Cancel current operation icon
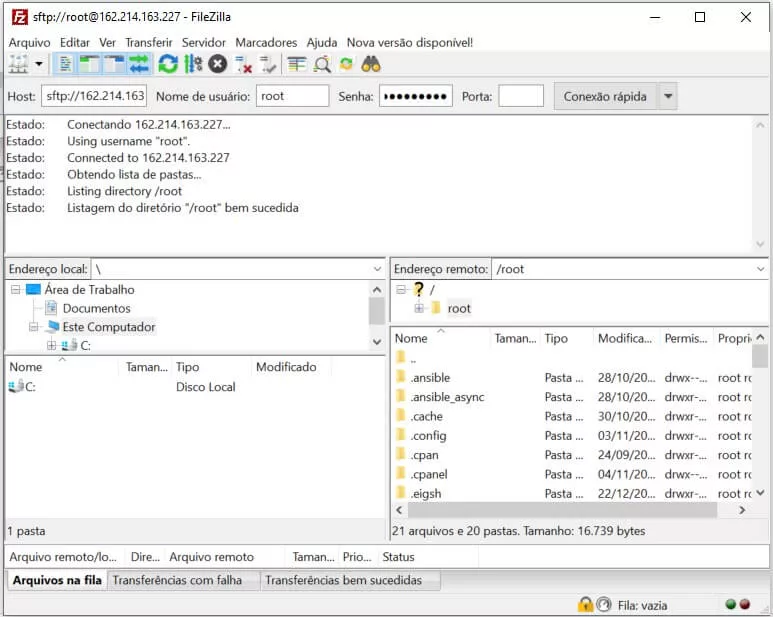 [217, 64]
